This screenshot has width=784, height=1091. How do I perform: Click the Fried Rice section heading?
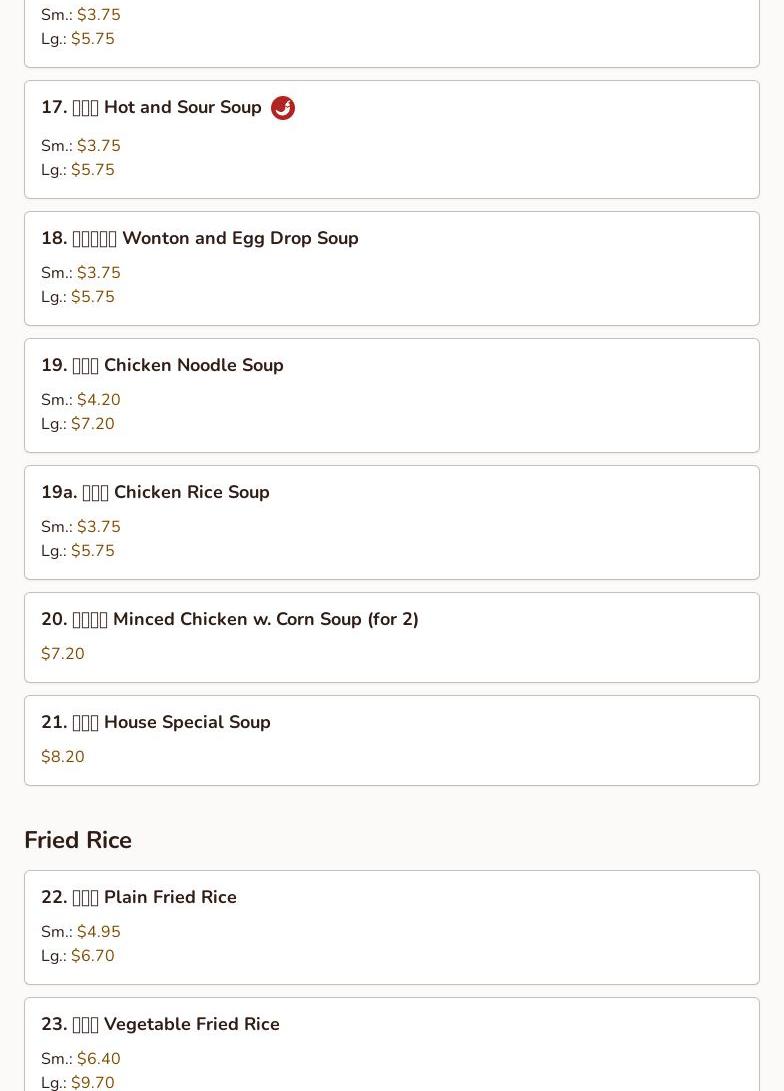coord(78,840)
